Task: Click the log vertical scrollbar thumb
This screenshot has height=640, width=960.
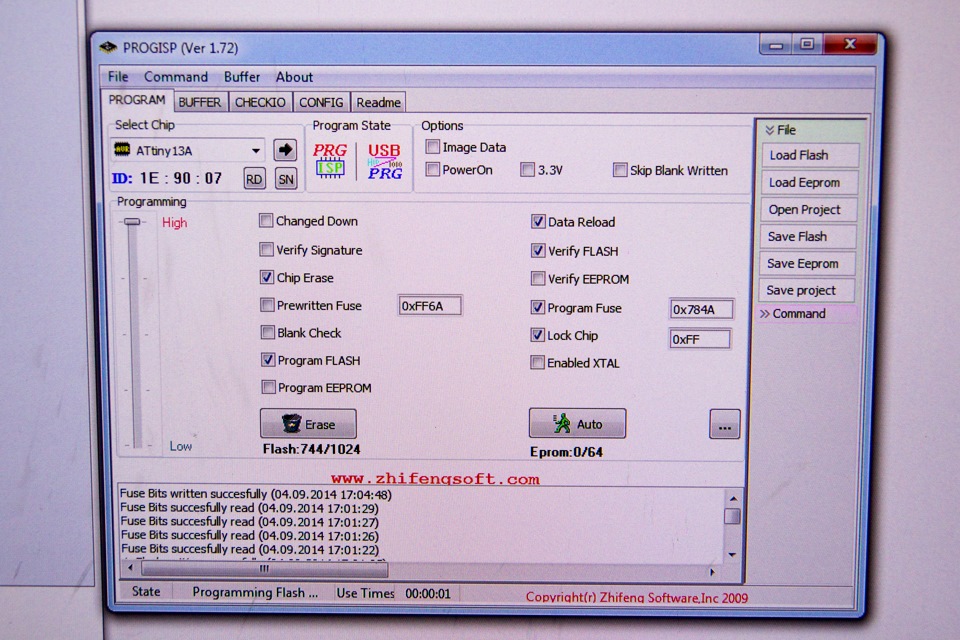Action: (x=732, y=516)
